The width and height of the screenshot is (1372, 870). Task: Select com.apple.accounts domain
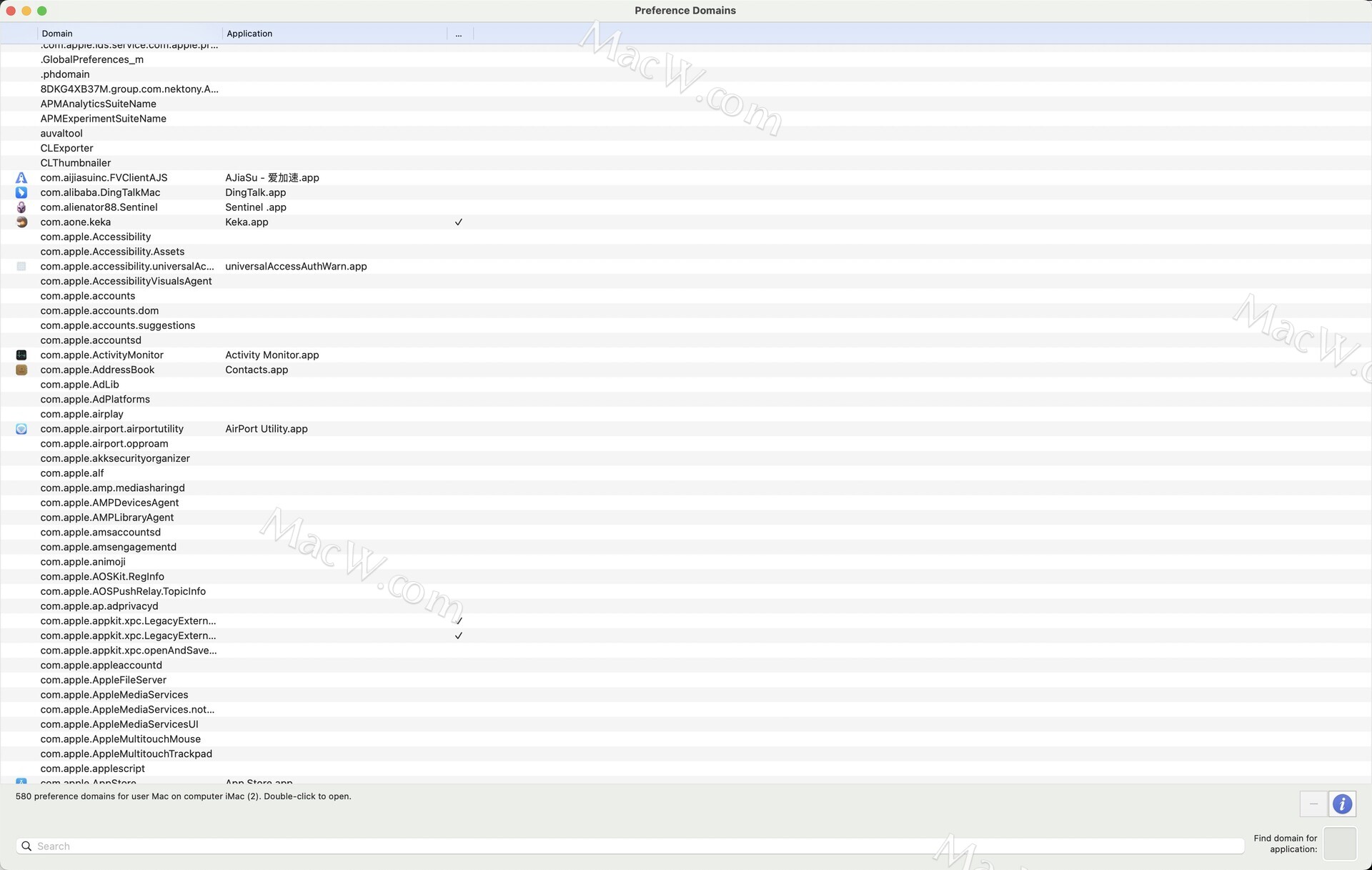[87, 296]
